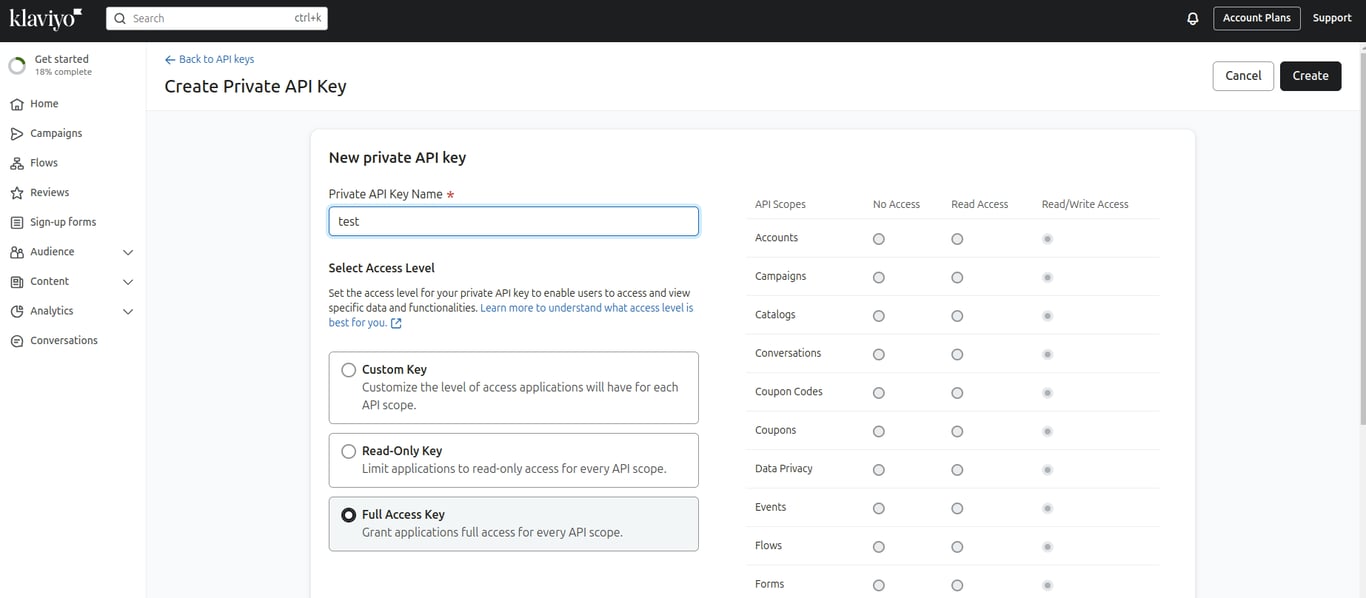Click the Klaviyo logo in header
Viewport: 1366px width, 598px height.
click(x=45, y=18)
